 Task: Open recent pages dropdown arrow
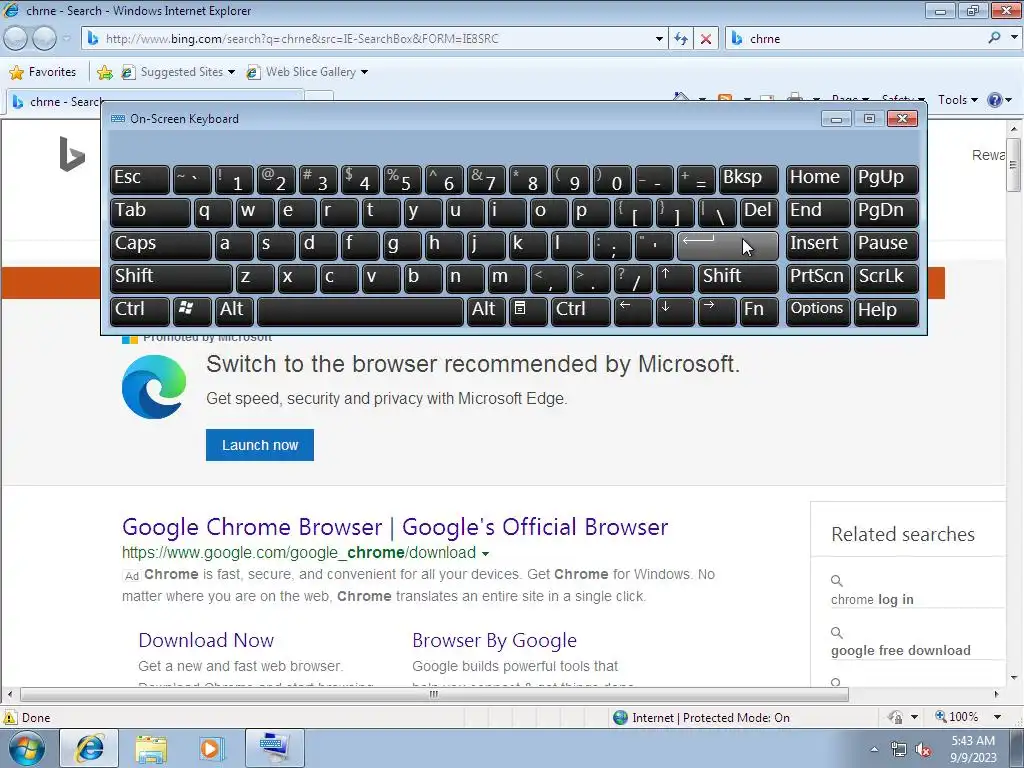(66, 39)
